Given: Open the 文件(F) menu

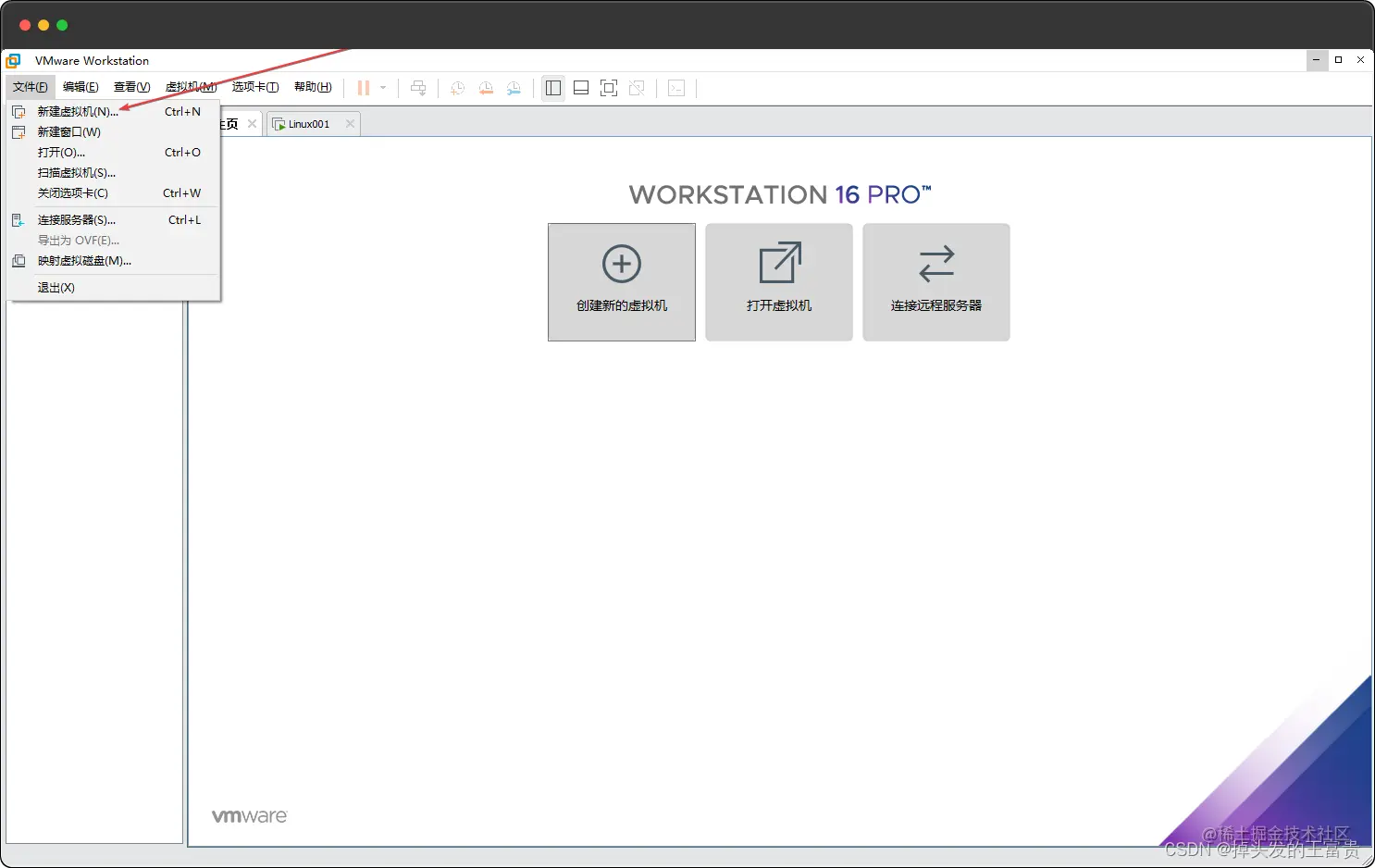Looking at the screenshot, I should coord(31,87).
